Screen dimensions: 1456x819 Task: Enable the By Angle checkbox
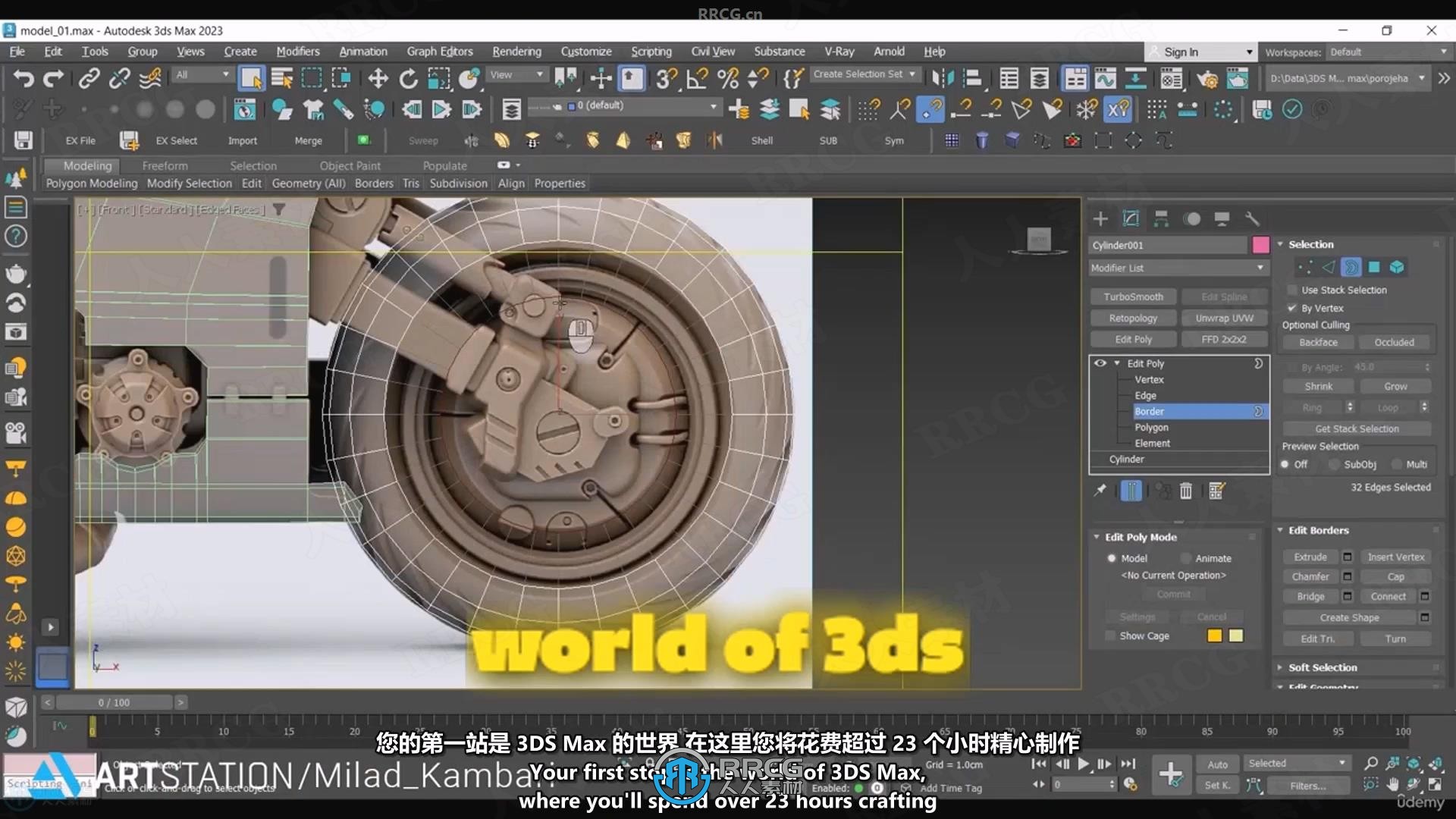point(1292,367)
